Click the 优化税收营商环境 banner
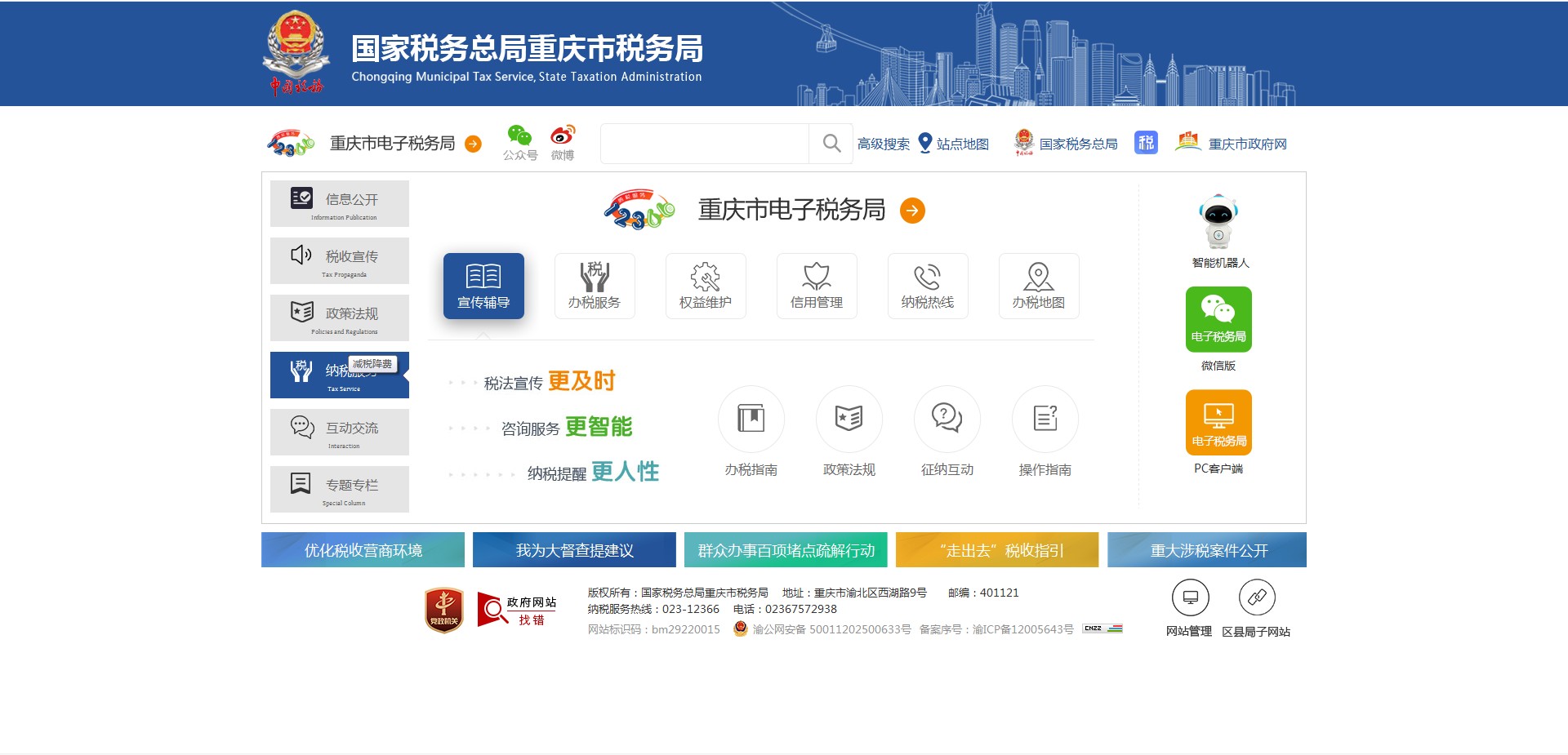Image resolution: width=1568 pixels, height=755 pixels. [x=363, y=549]
